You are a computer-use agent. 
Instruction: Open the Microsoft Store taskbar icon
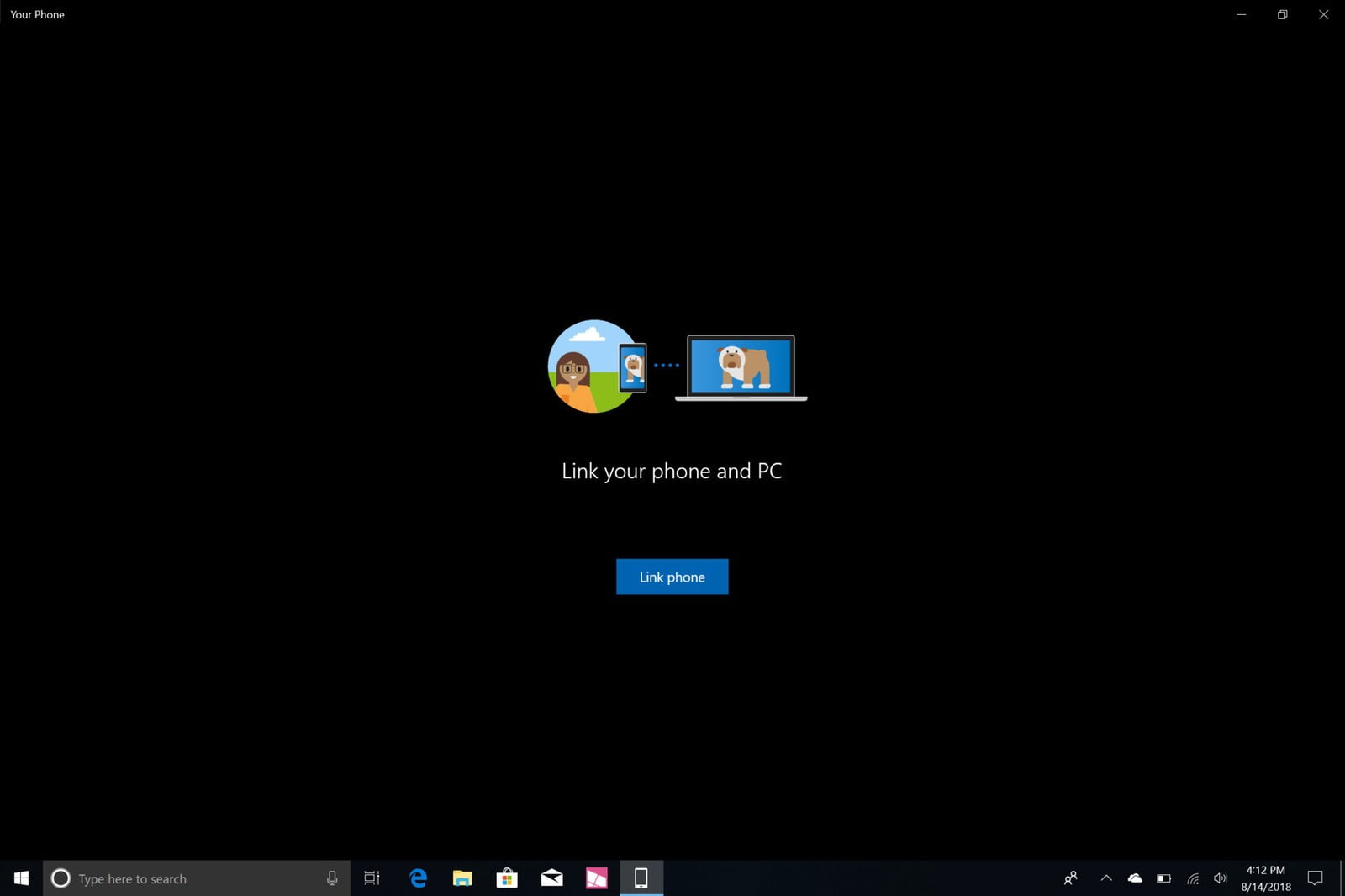point(507,878)
